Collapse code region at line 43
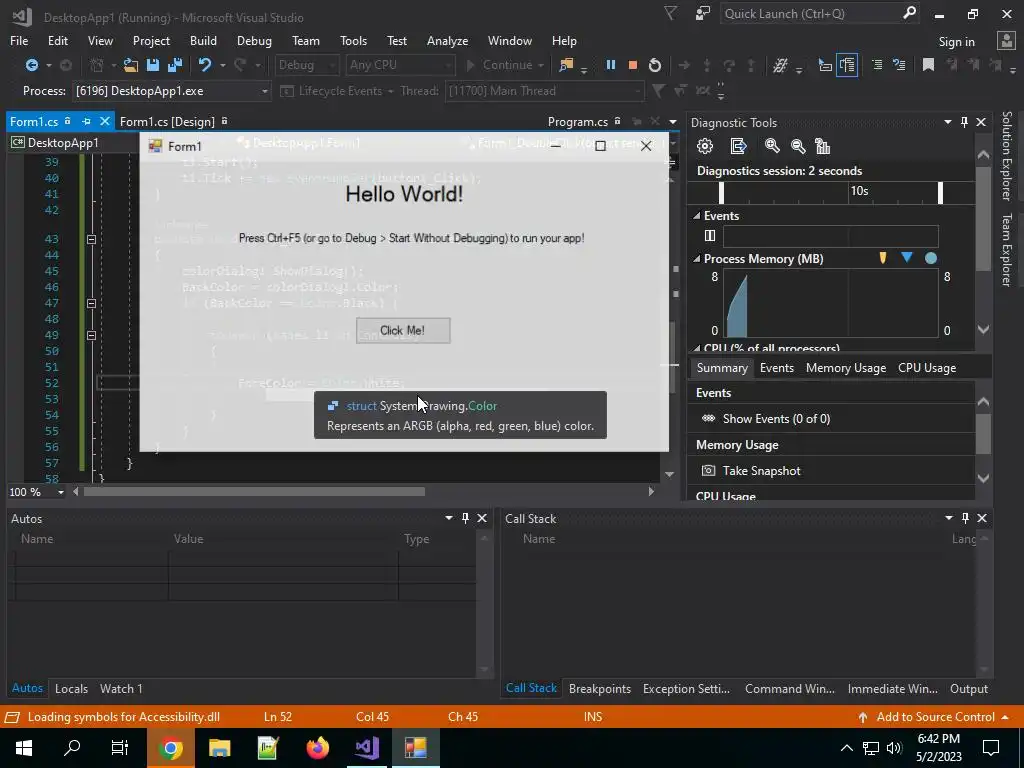Viewport: 1024px width, 768px height. tap(91, 240)
